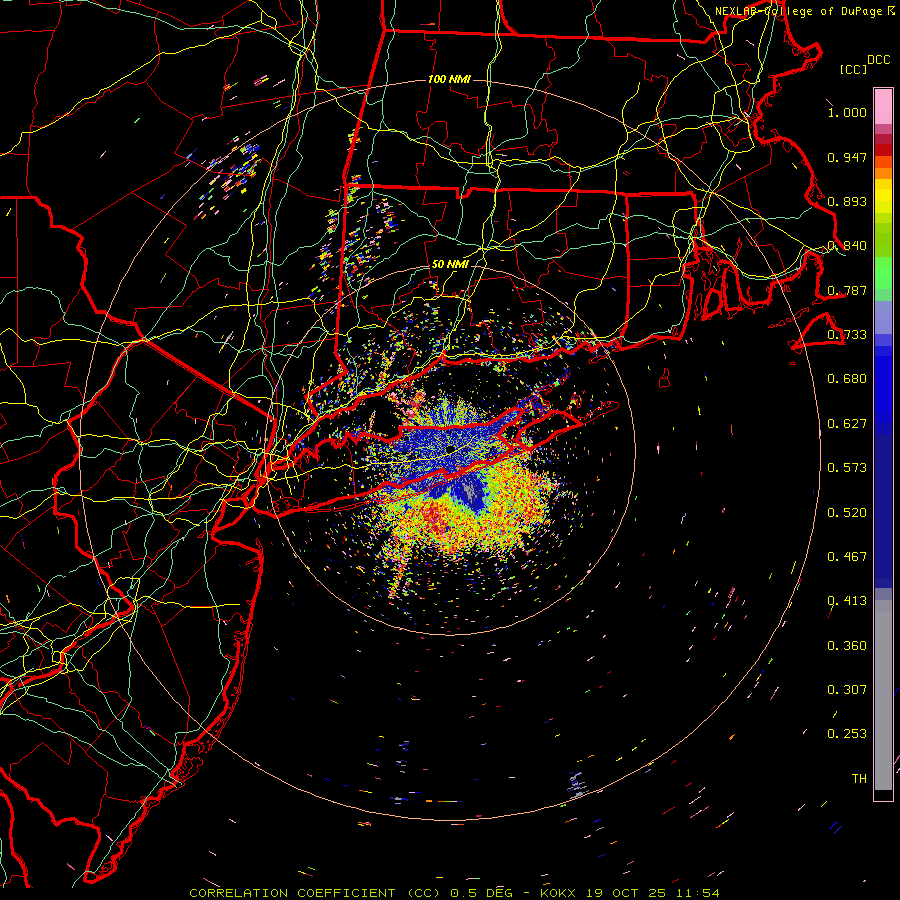Screen dimensions: 900x900
Task: Click the 0.947 color scale value
Action: pyautogui.click(x=847, y=157)
